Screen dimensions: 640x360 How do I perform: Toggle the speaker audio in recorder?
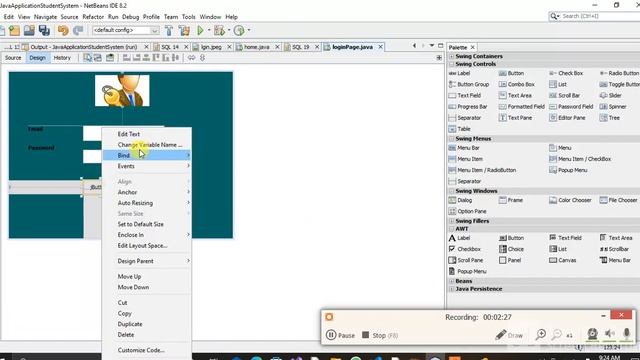[x=610, y=334]
